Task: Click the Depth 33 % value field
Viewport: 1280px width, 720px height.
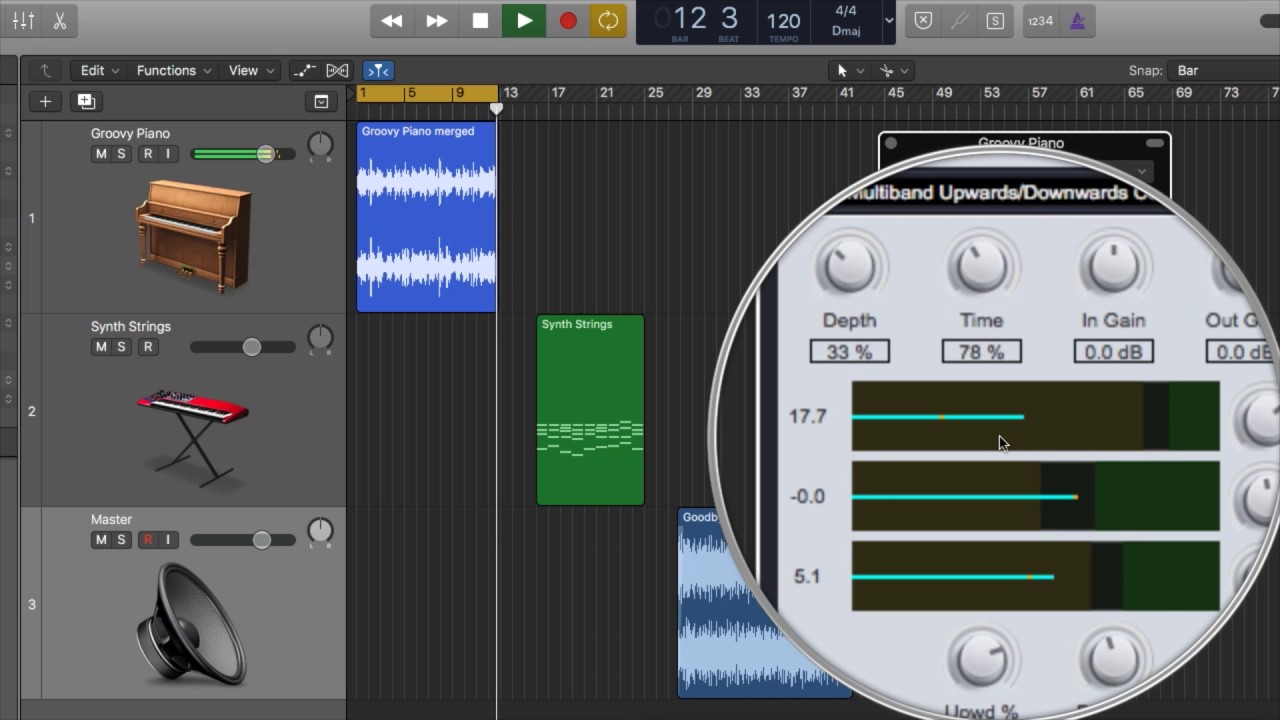Action: coord(850,352)
